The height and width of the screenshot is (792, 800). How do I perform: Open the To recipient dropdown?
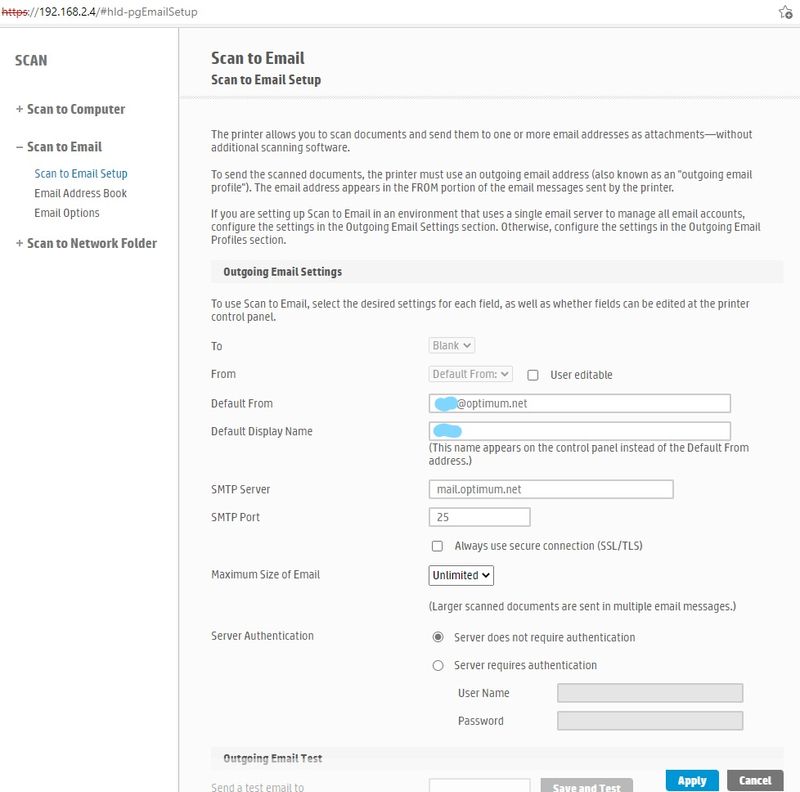(x=453, y=345)
